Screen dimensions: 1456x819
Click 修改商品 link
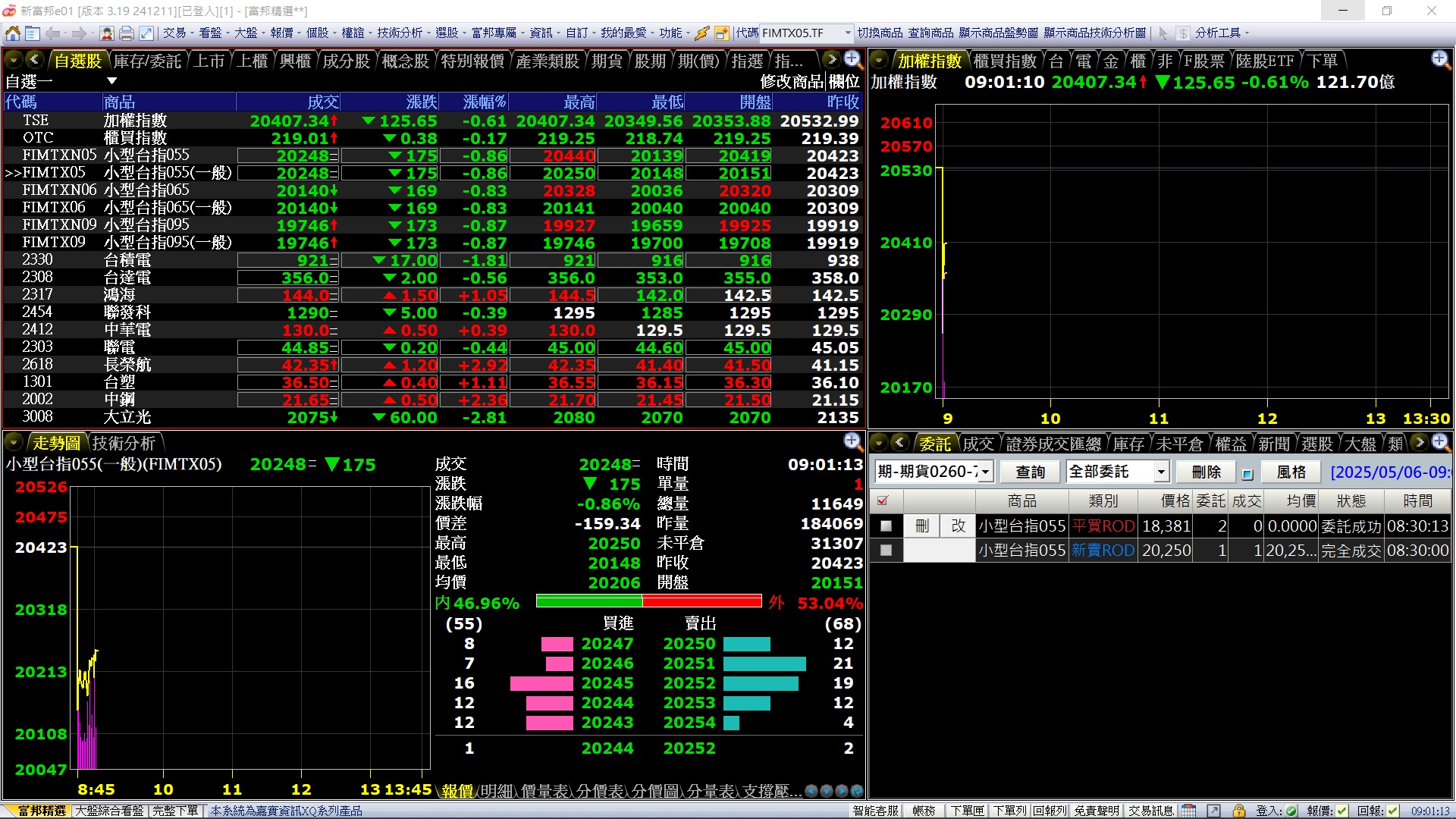pyautogui.click(x=792, y=82)
